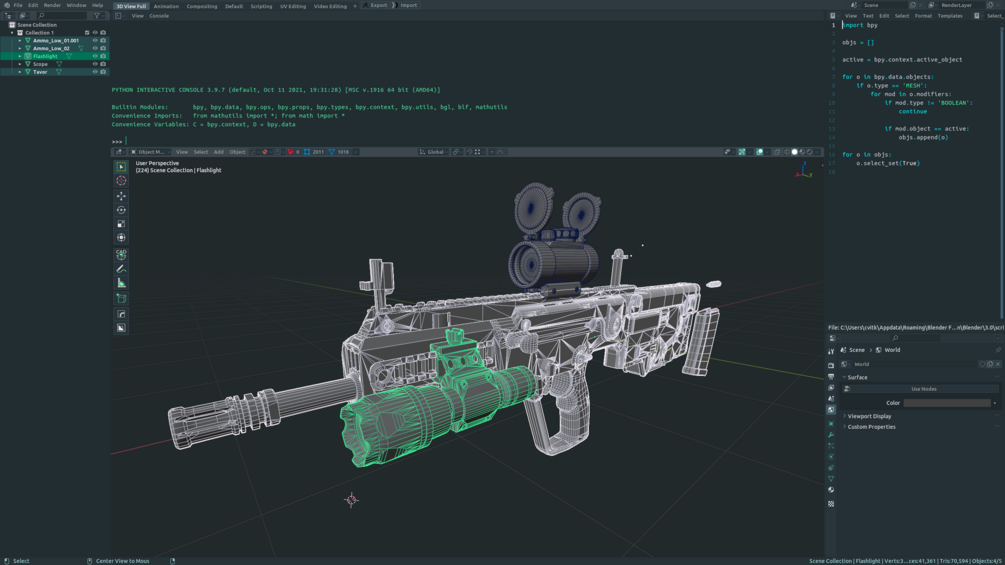Open the Object Constraints properties tab
Screen dimensions: 1005x565
click(x=831, y=468)
